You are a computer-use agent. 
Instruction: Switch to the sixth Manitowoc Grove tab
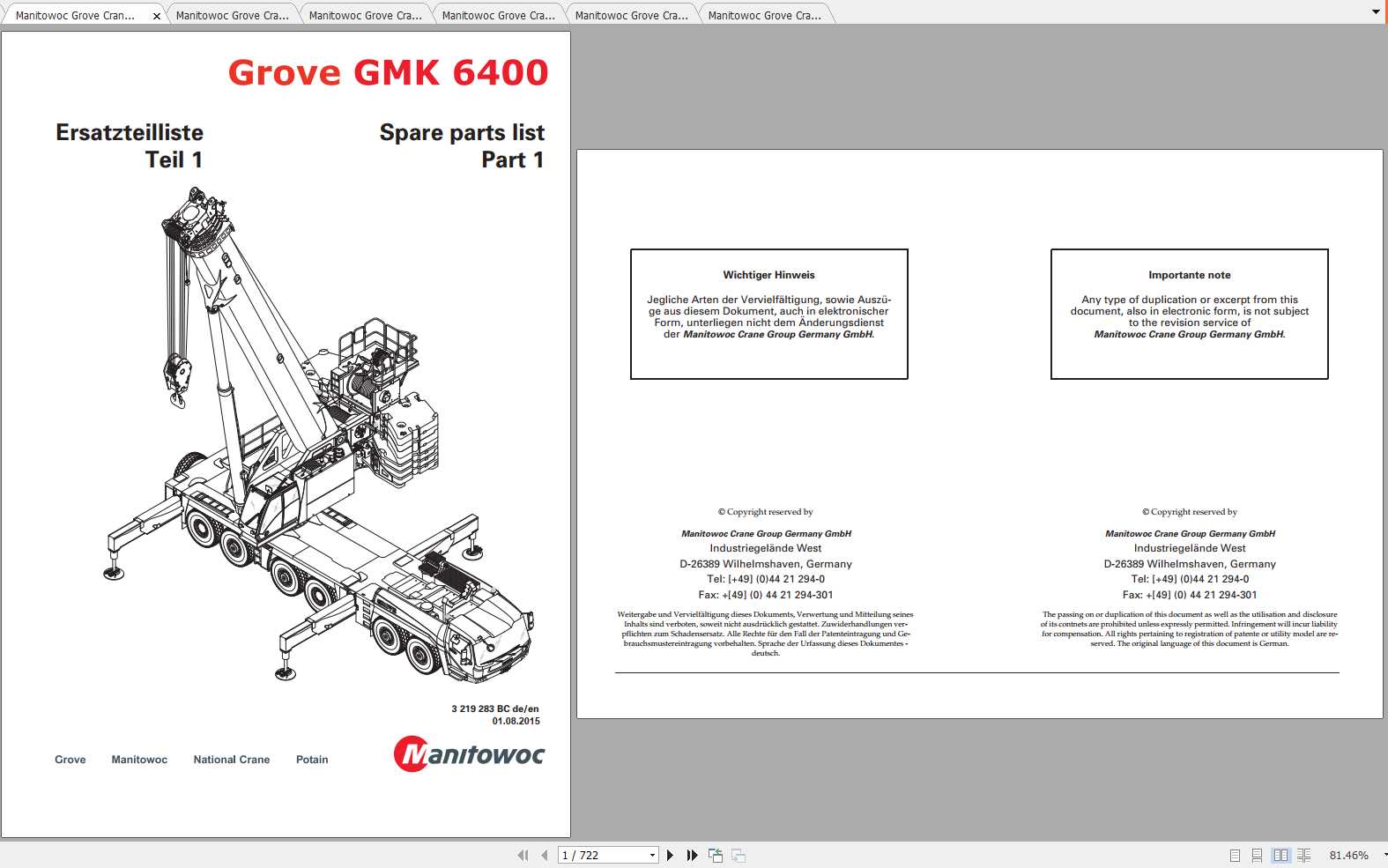tap(764, 15)
